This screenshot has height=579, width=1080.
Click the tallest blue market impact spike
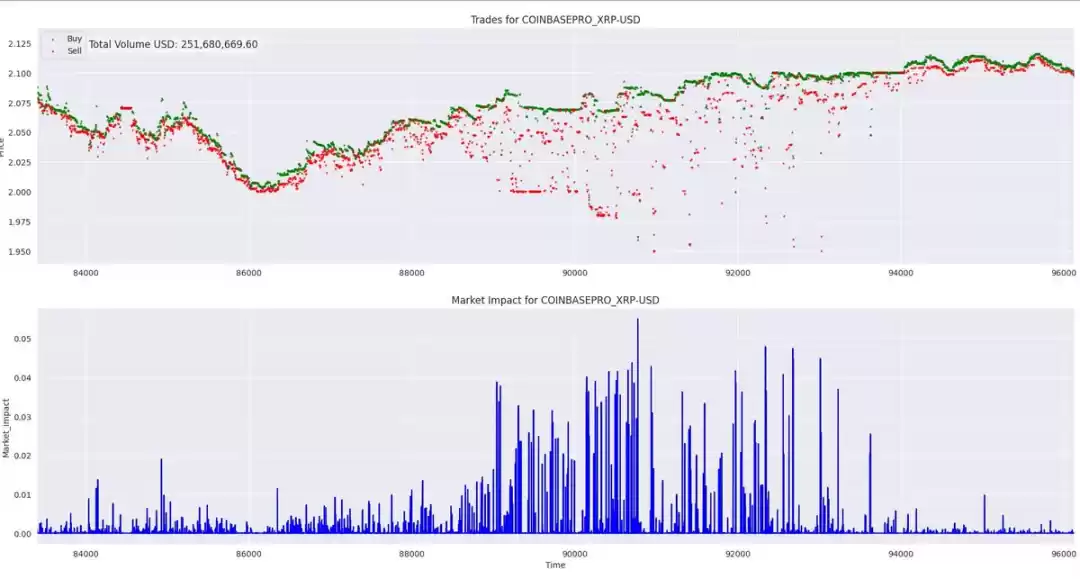click(637, 320)
